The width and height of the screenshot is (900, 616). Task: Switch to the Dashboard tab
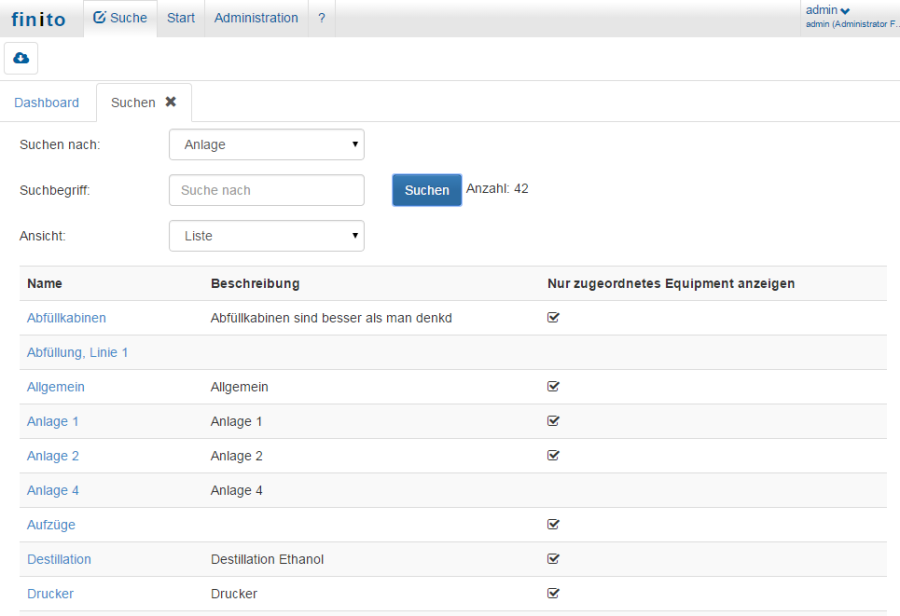click(x=47, y=103)
